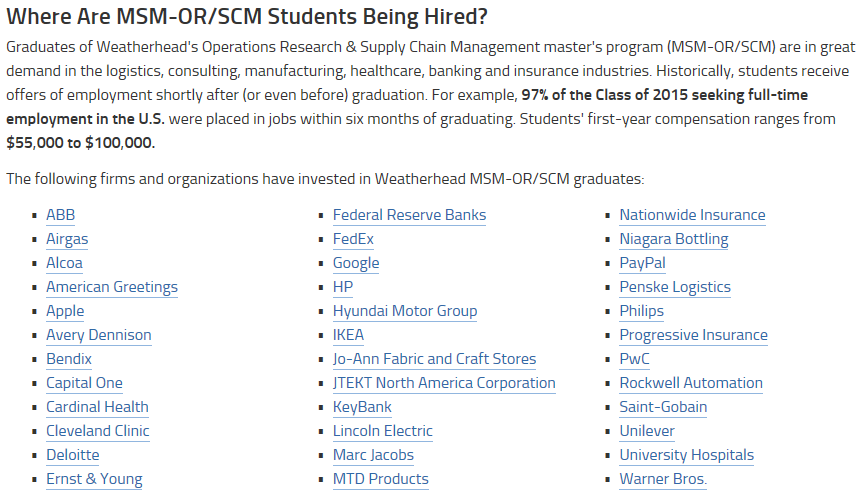This screenshot has height=501, width=866.
Task: Open the University Hospitals link
Action: pyautogui.click(x=687, y=455)
